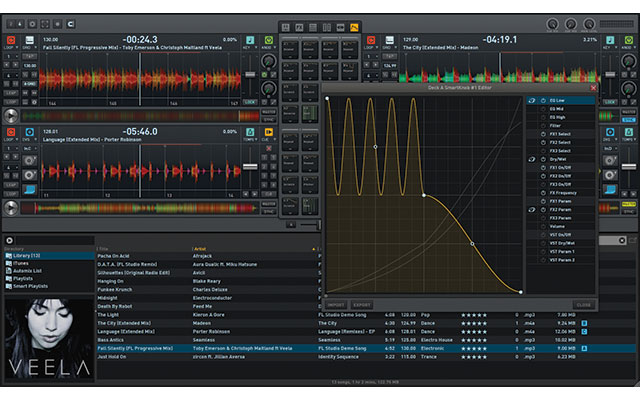640x400 pixels.
Task: Click the pitch fader on the top-left deck
Action: [x=248, y=75]
